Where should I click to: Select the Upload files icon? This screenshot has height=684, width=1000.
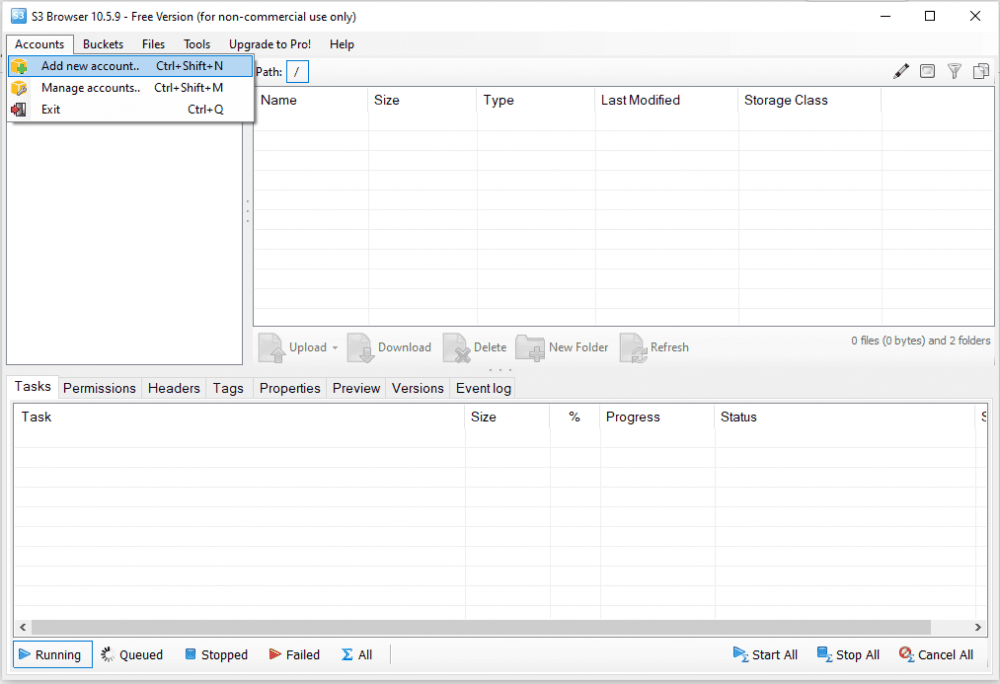pyautogui.click(x=273, y=347)
